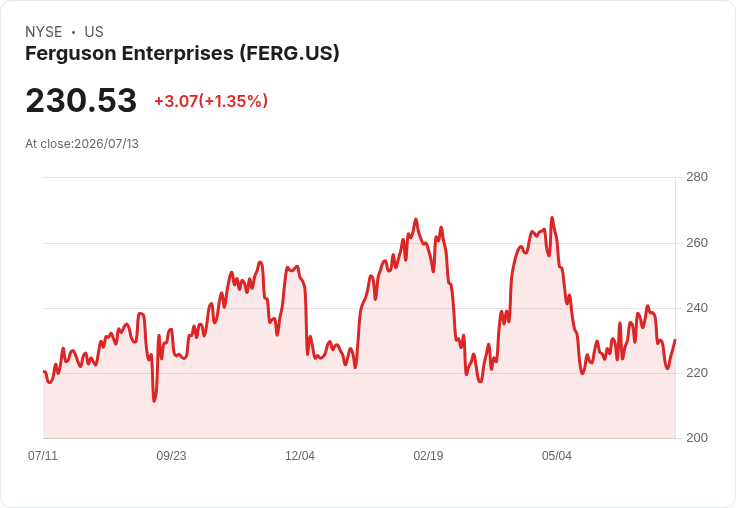
Task: Click the At close:2026/07/13 timestamp
Action: point(82,144)
